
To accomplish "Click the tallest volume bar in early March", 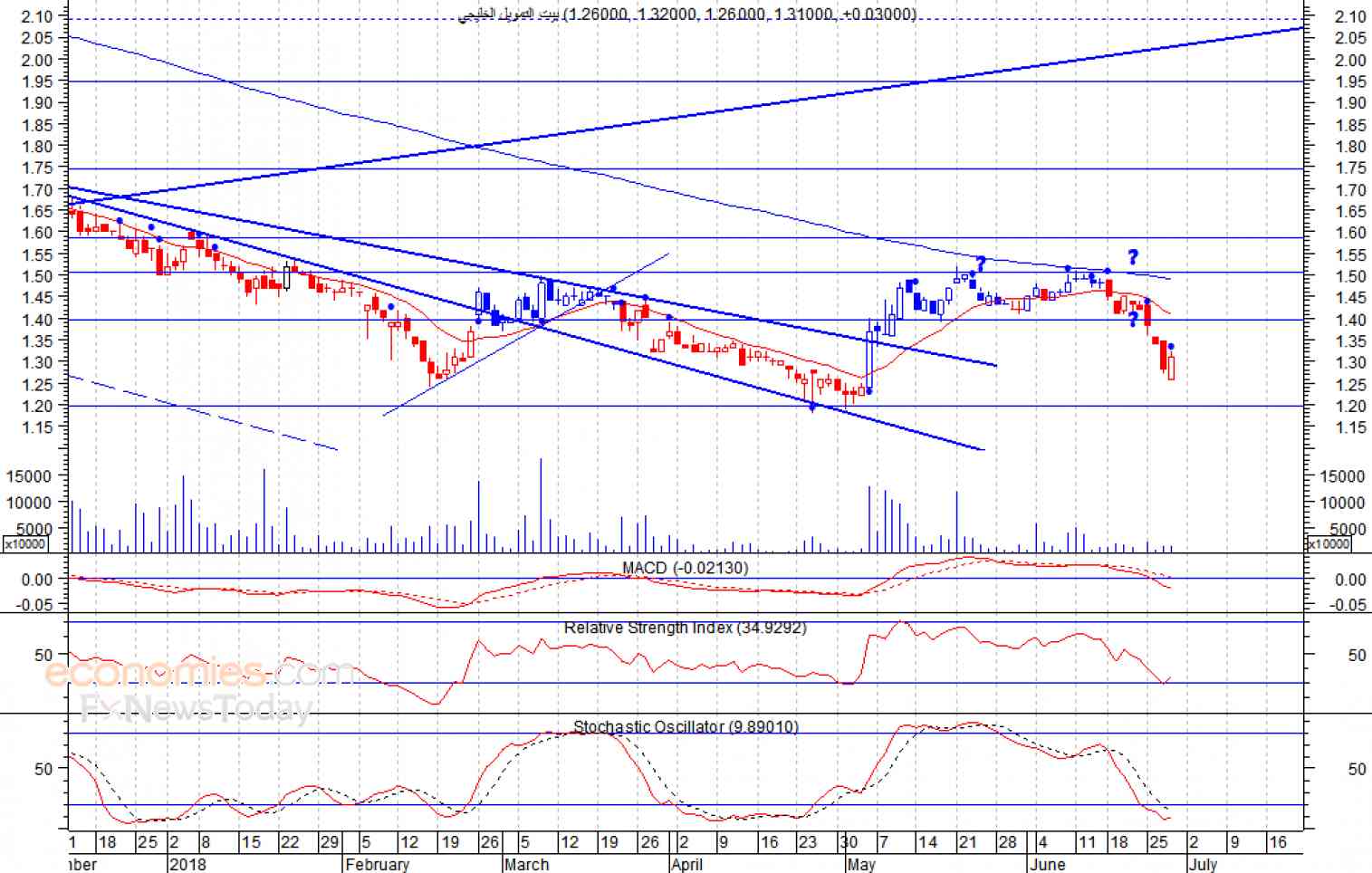I will tap(541, 504).
